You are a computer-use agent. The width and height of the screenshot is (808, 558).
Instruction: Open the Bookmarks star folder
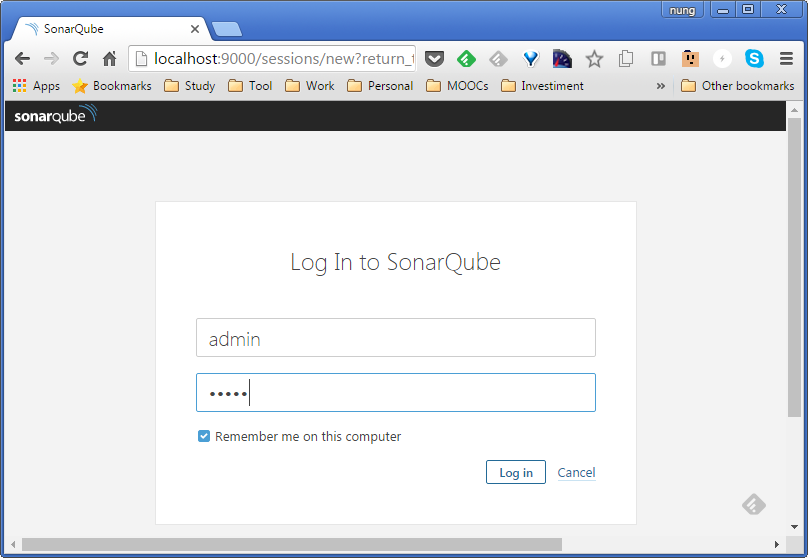click(x=112, y=86)
